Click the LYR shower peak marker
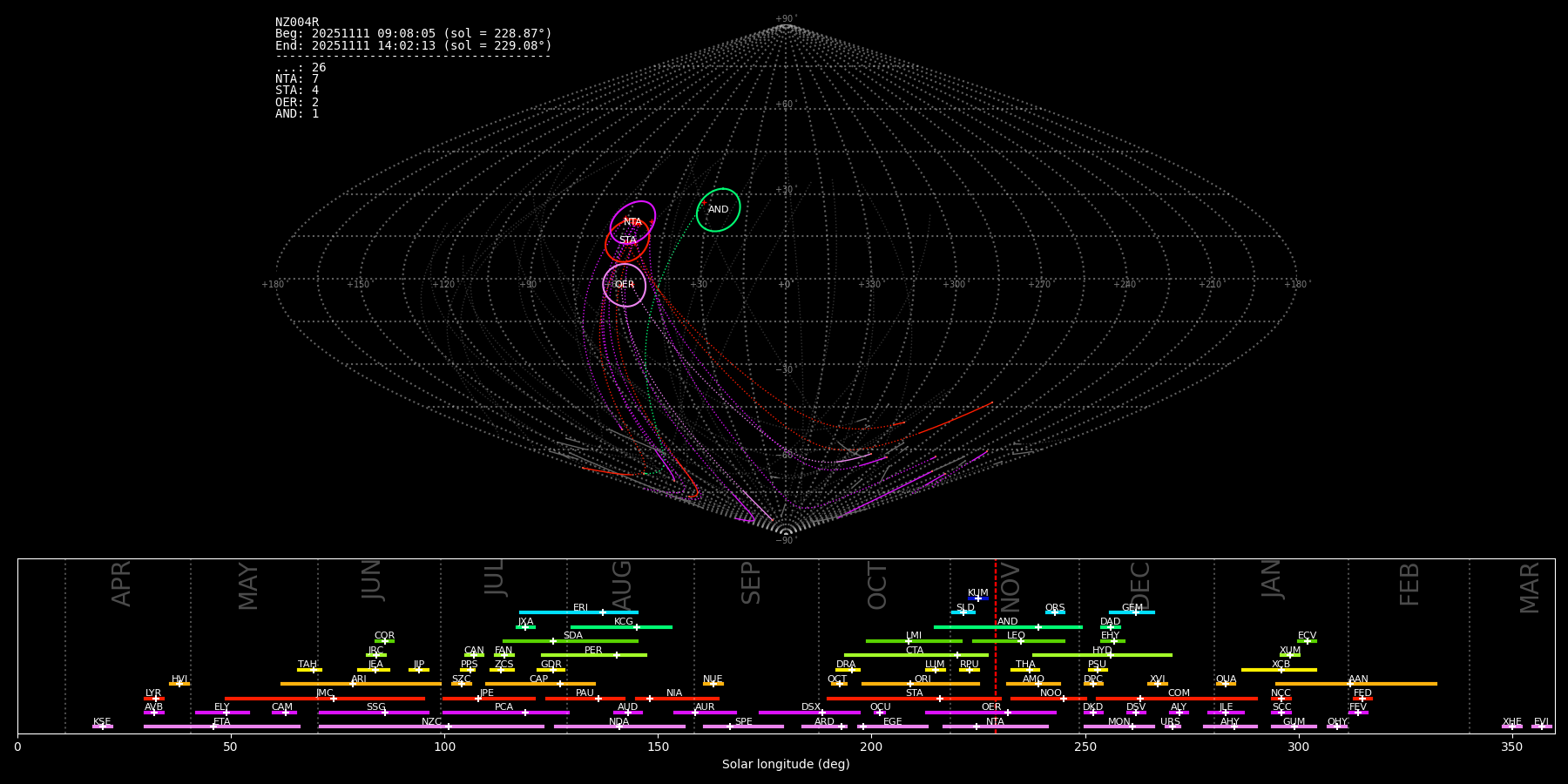This screenshot has height=784, width=1568. click(156, 699)
